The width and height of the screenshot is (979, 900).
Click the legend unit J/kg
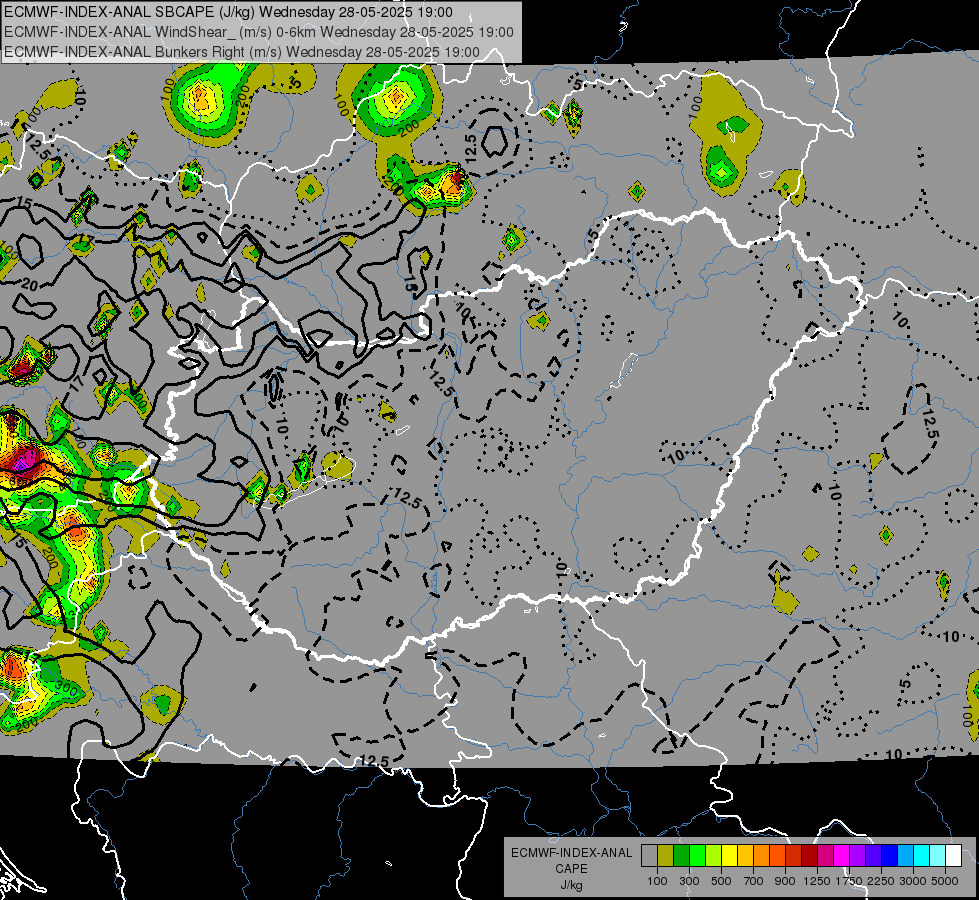tap(571, 885)
